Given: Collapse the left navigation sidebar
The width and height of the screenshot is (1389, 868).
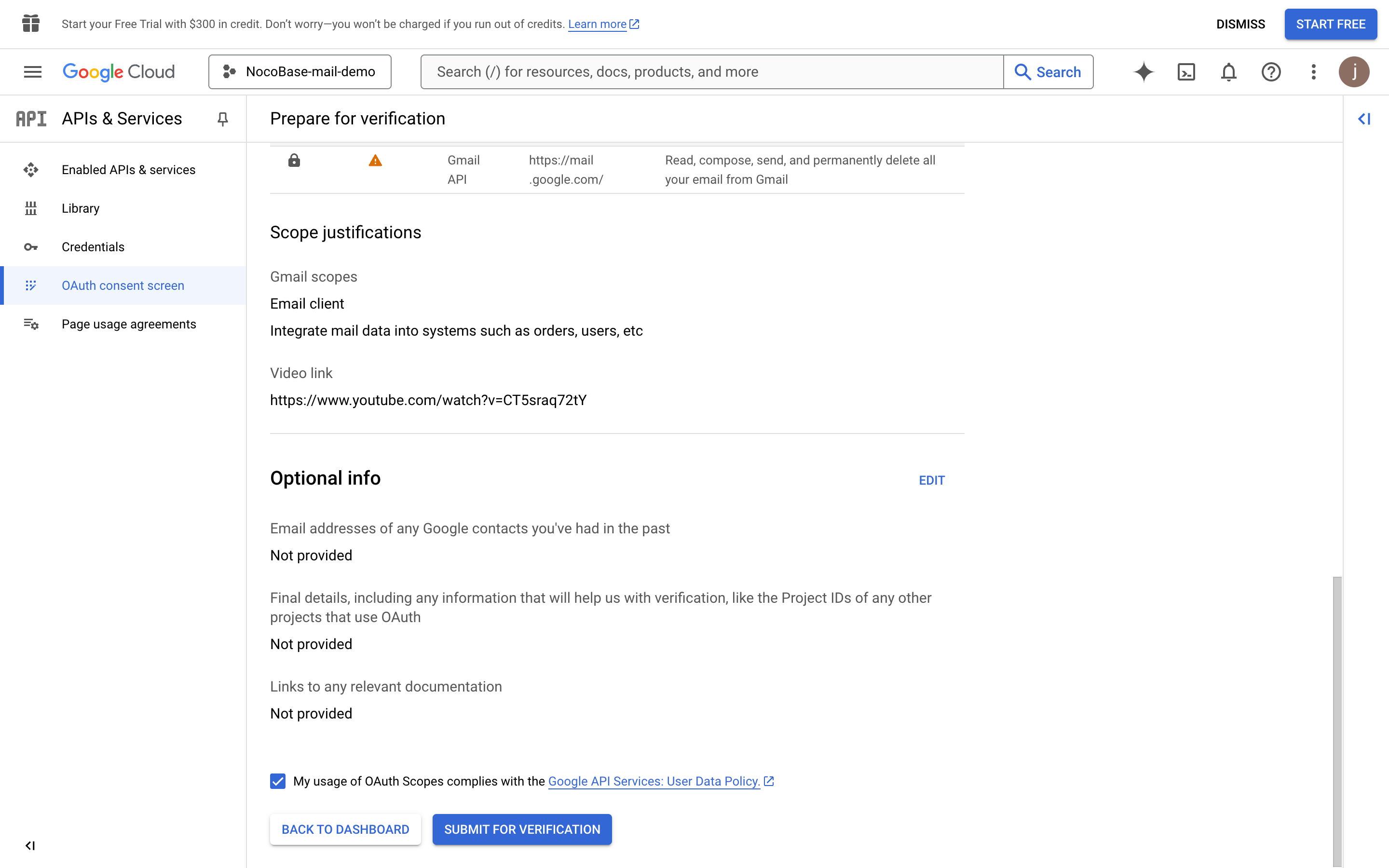Looking at the screenshot, I should click(x=30, y=846).
